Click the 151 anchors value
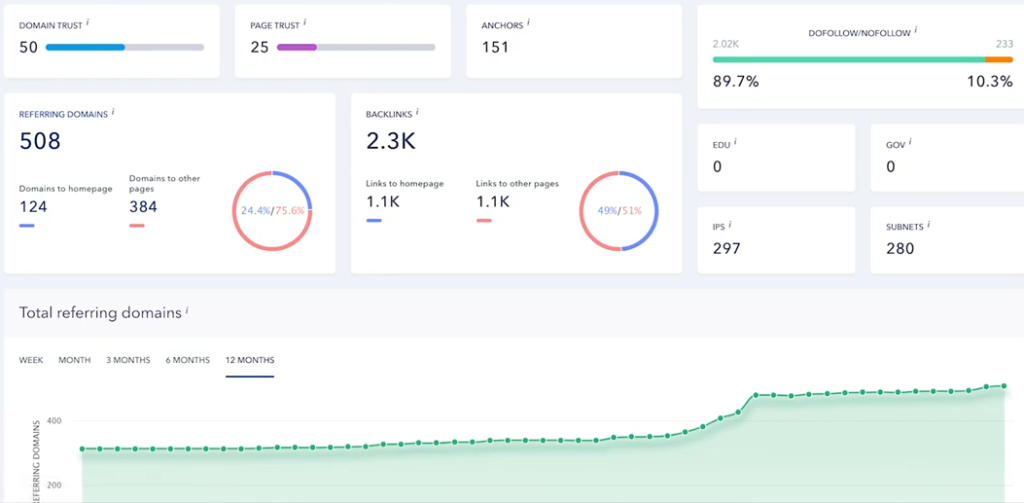Image resolution: width=1024 pixels, height=503 pixels. [495, 47]
